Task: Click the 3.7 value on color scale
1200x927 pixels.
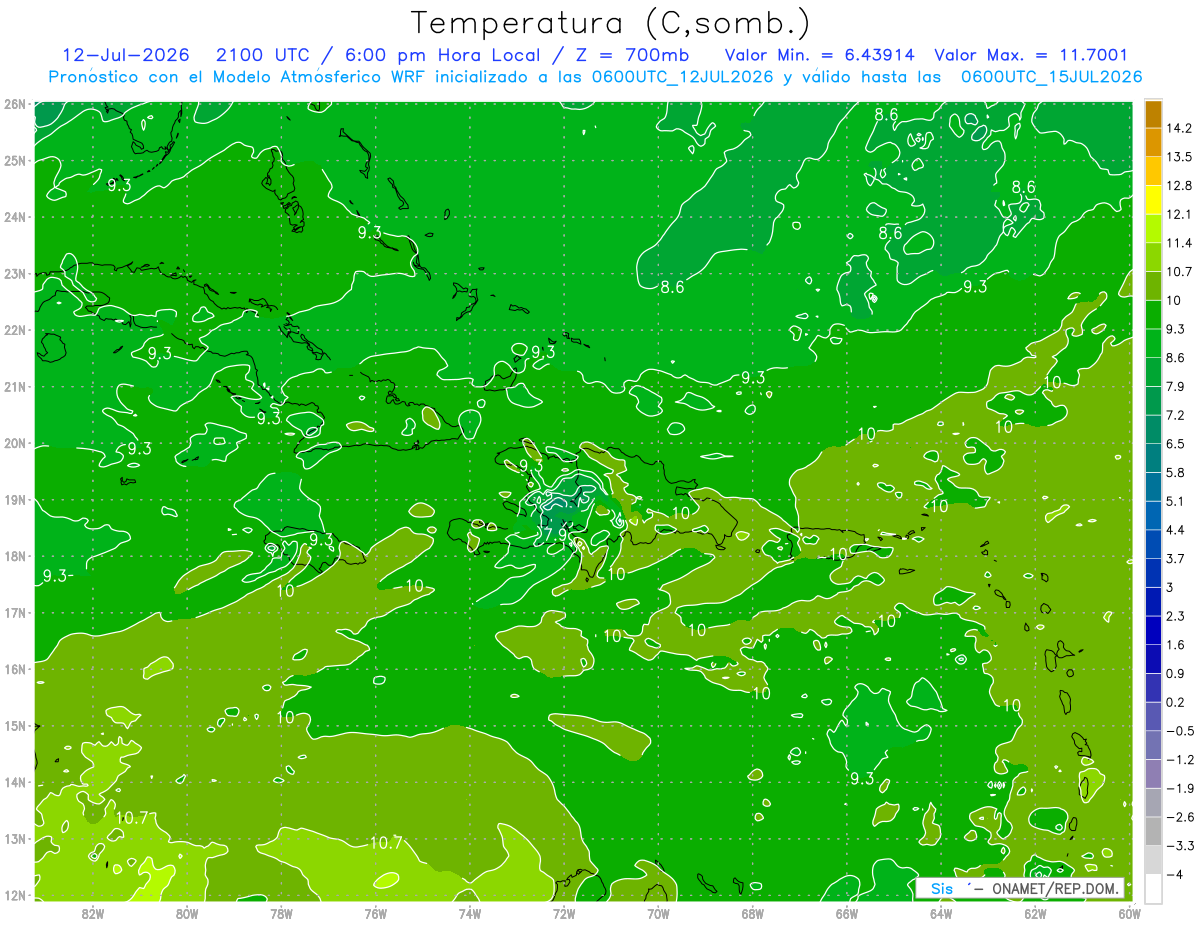Action: coord(1177,558)
